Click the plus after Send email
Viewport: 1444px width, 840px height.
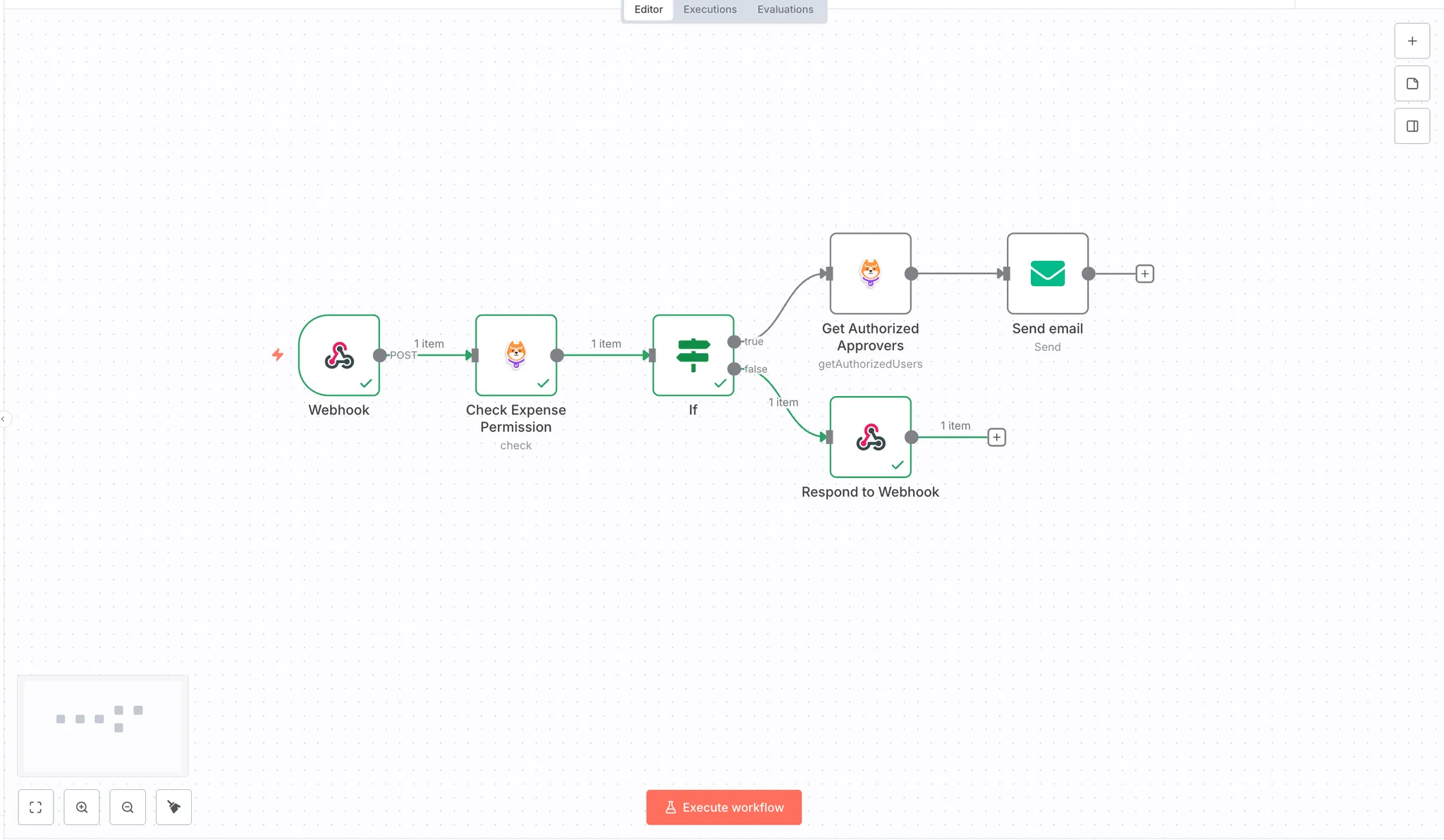[1144, 274]
